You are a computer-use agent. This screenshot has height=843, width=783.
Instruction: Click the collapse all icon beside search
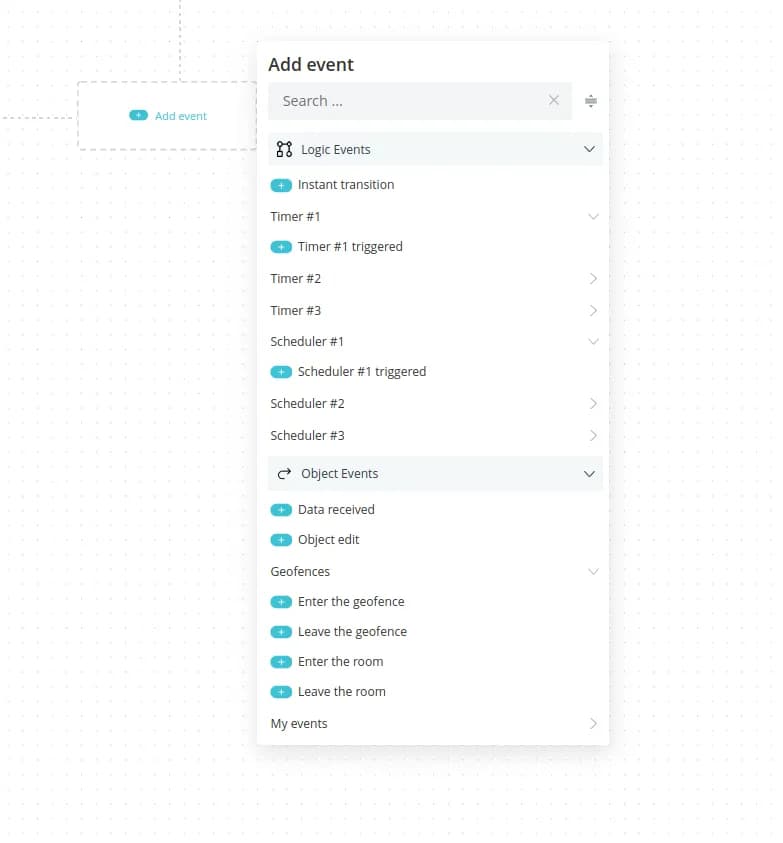coord(591,101)
